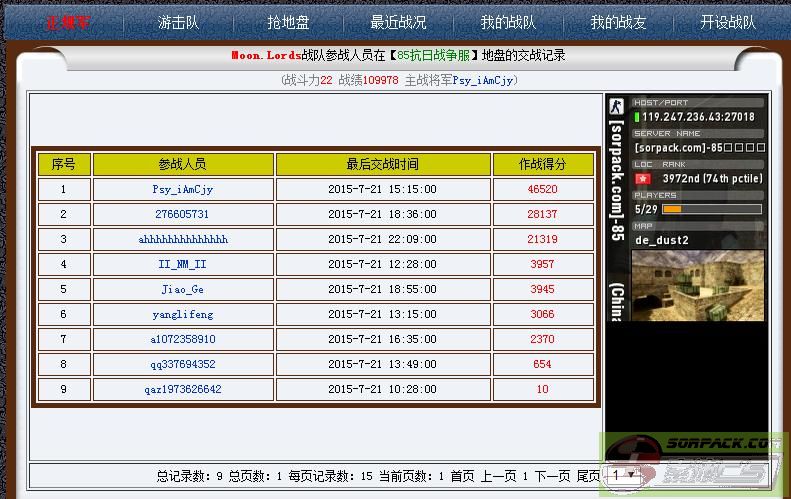Open the 游击队 menu tab
The height and width of the screenshot is (499, 791).
tap(178, 22)
